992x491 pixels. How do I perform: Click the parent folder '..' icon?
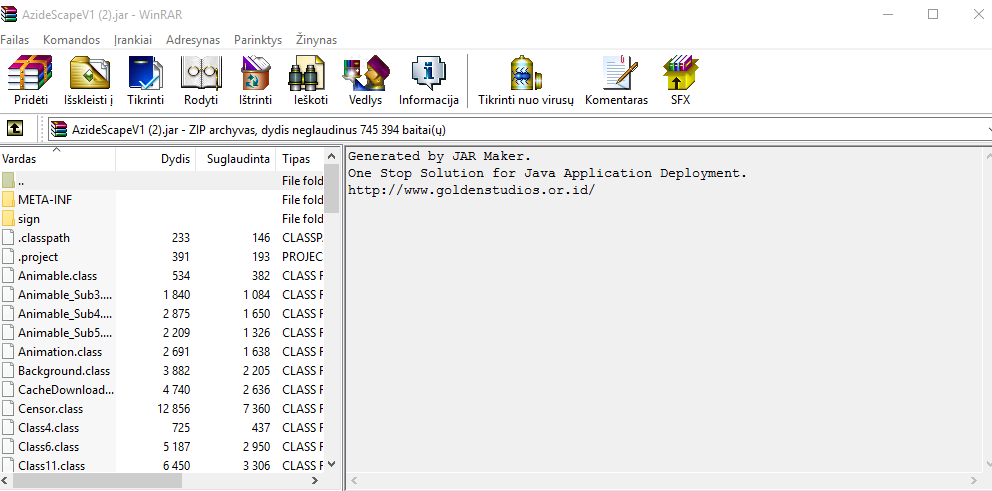(8, 180)
